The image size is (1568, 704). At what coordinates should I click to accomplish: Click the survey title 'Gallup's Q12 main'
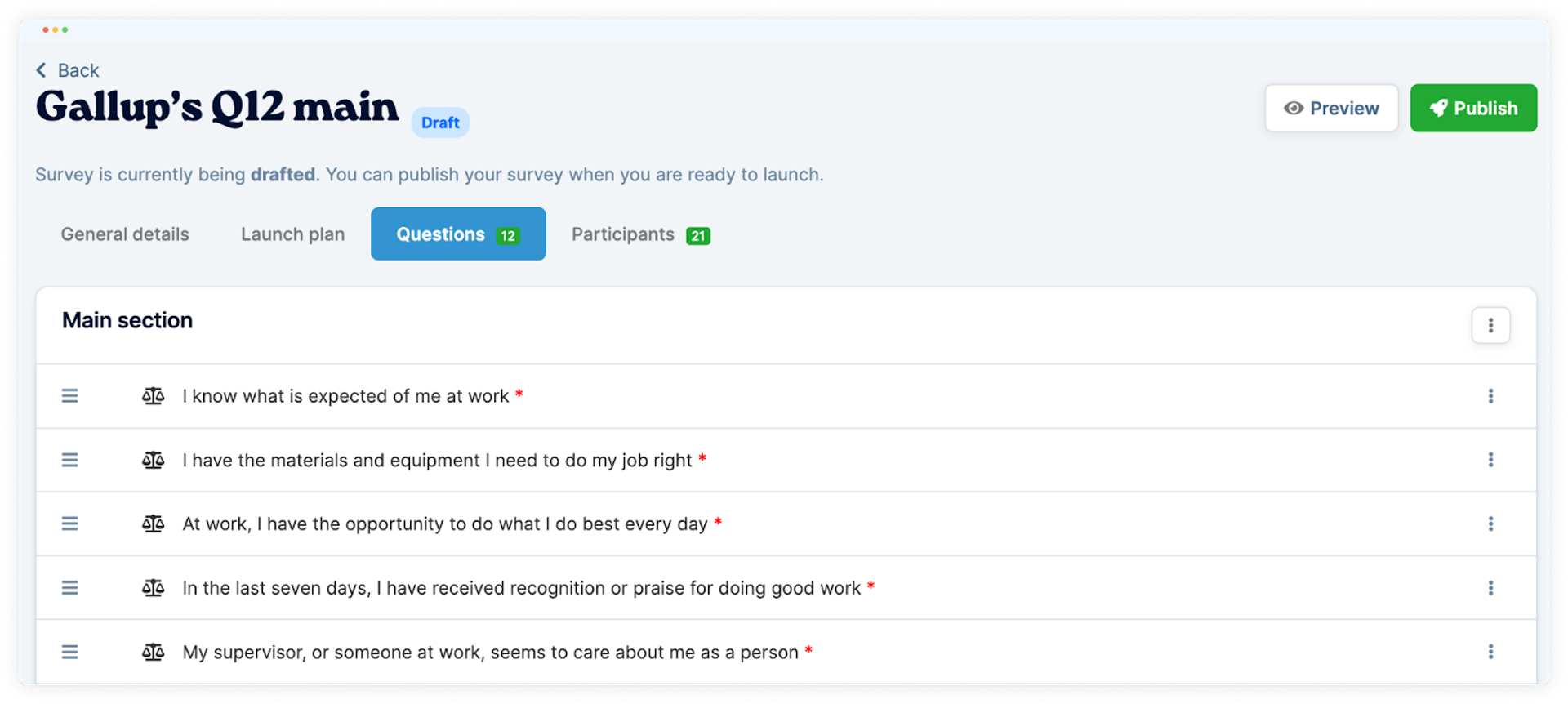coord(217,108)
